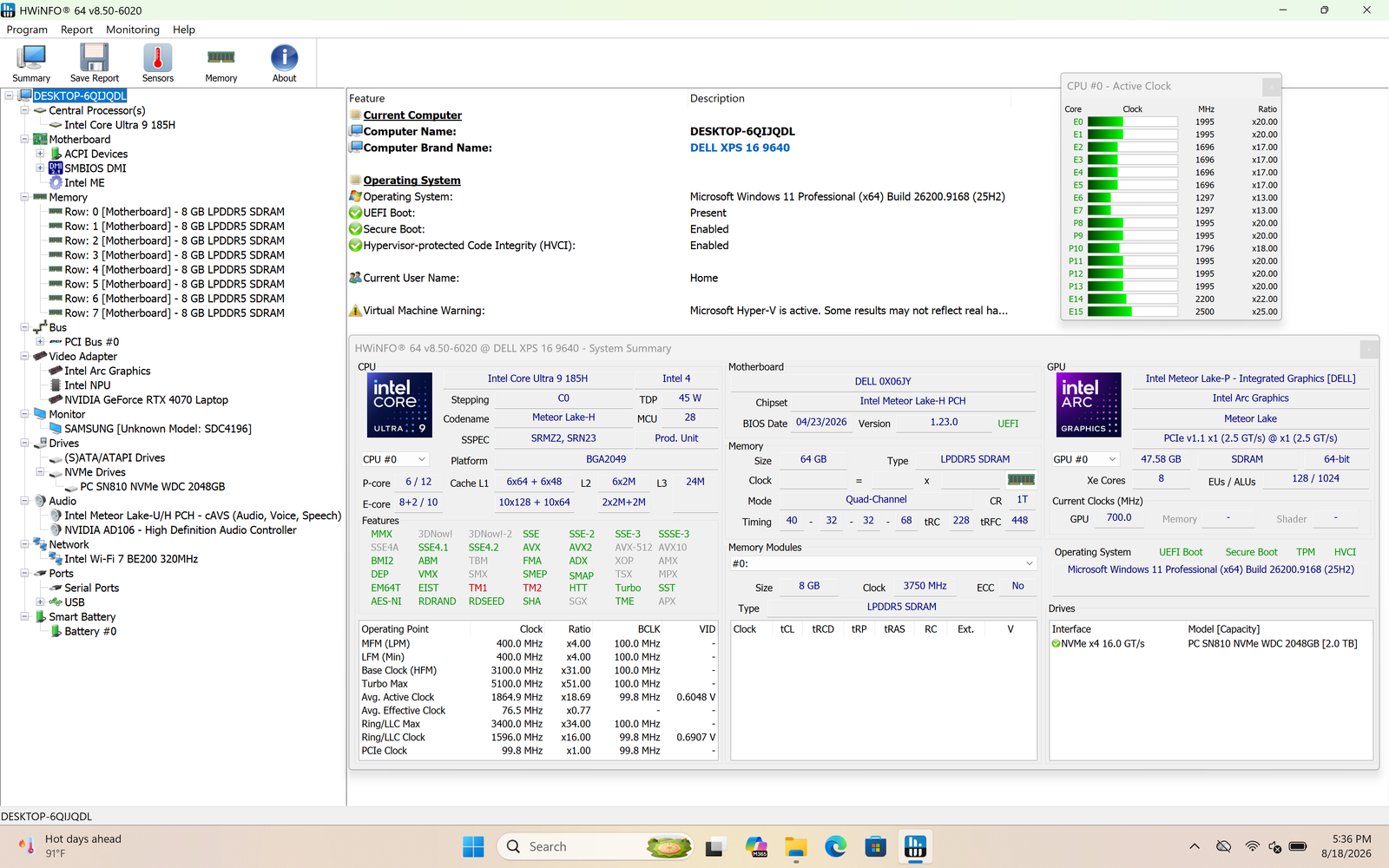Expand the ACPI Devices node

coord(40,155)
